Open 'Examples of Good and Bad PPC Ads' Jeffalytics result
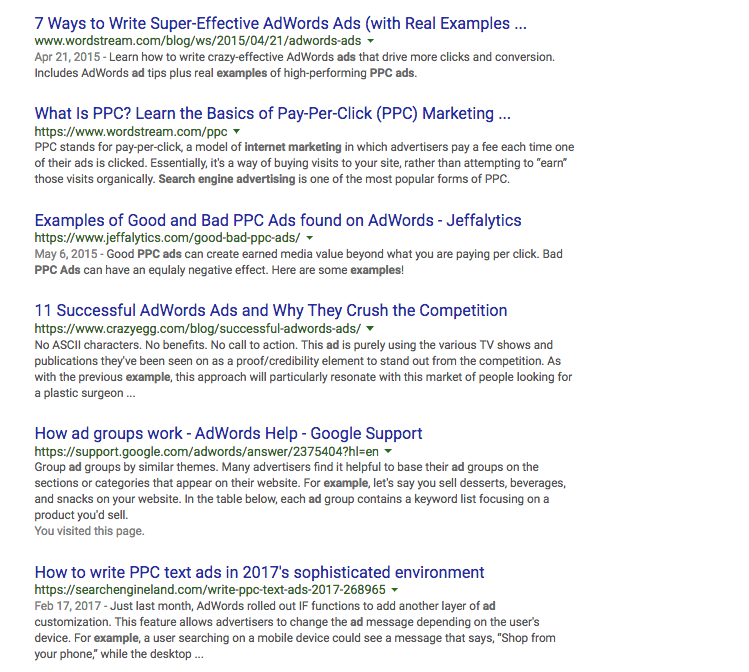This screenshot has height=672, width=749. tap(278, 220)
